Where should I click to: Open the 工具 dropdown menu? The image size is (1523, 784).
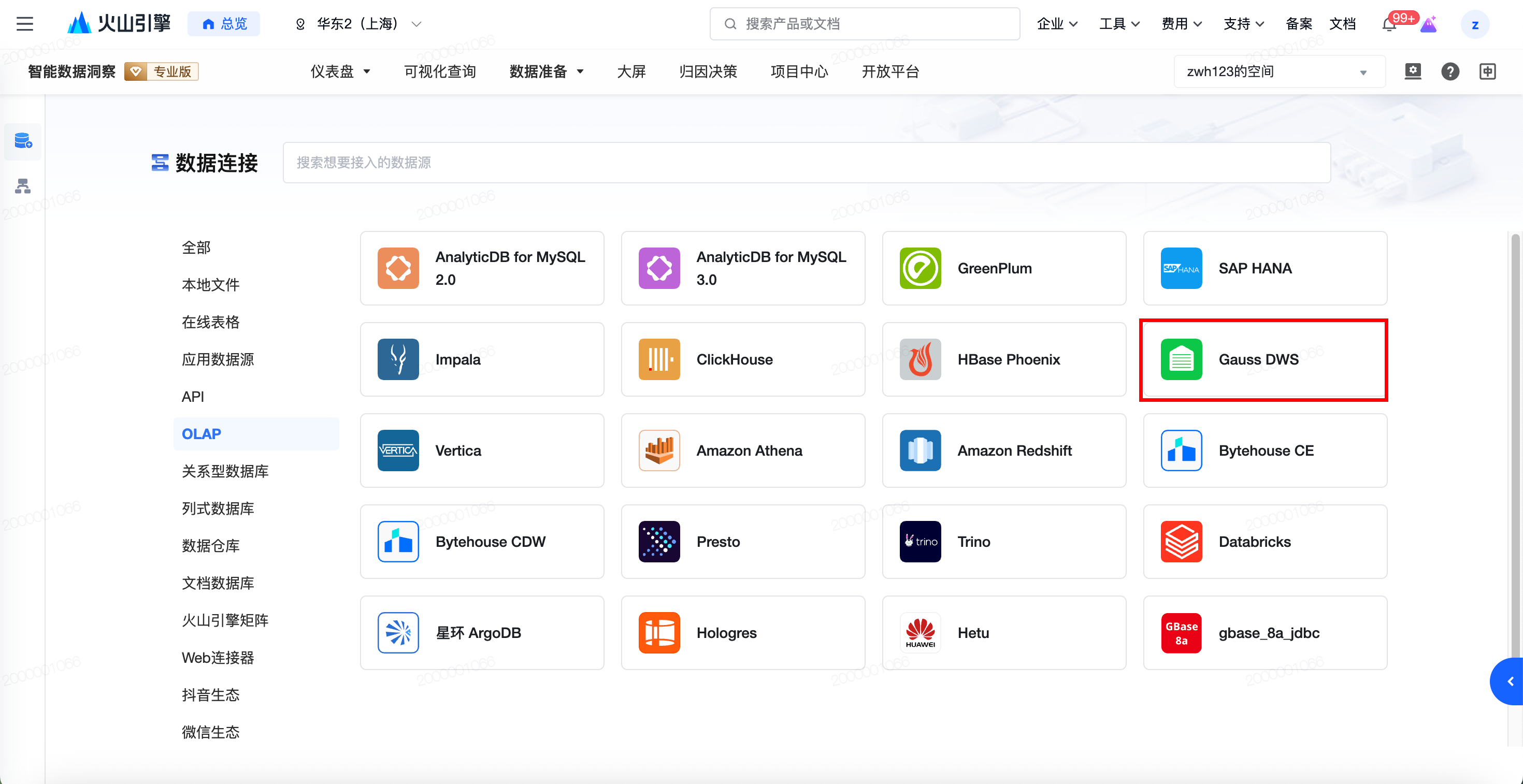pos(1119,24)
